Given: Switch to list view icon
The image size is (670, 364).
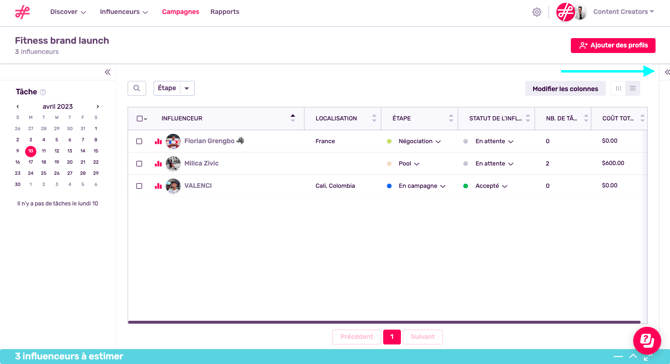Looking at the screenshot, I should point(633,88).
